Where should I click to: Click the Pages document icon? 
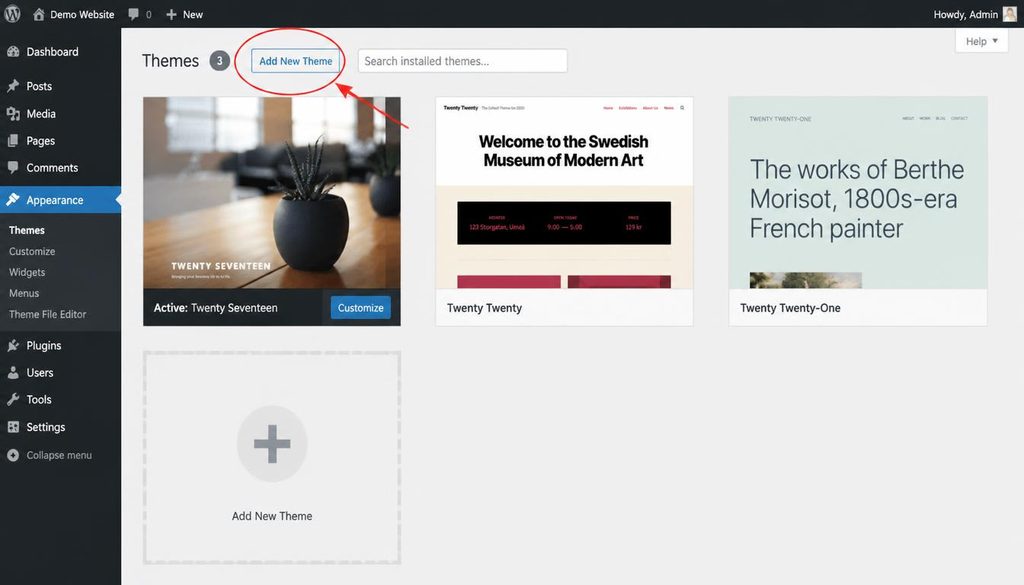pyautogui.click(x=13, y=140)
